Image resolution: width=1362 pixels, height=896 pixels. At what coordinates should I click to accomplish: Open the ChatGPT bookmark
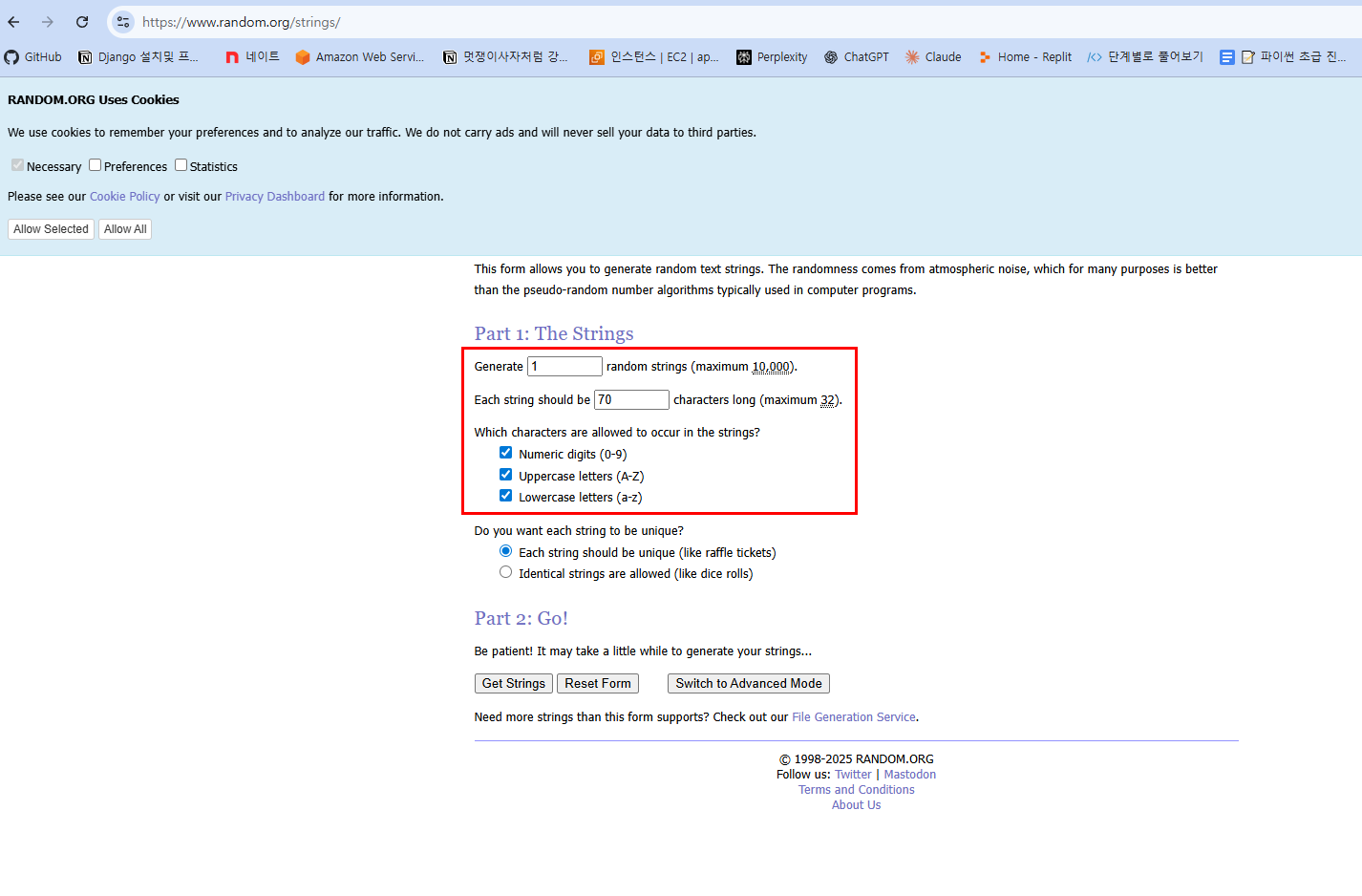pos(857,57)
